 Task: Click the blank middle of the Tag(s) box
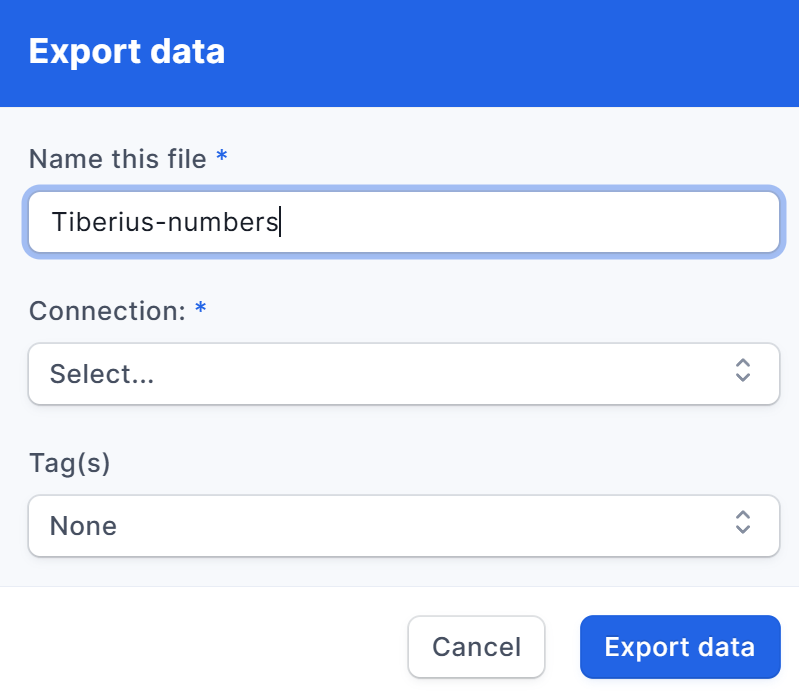click(x=425, y=526)
